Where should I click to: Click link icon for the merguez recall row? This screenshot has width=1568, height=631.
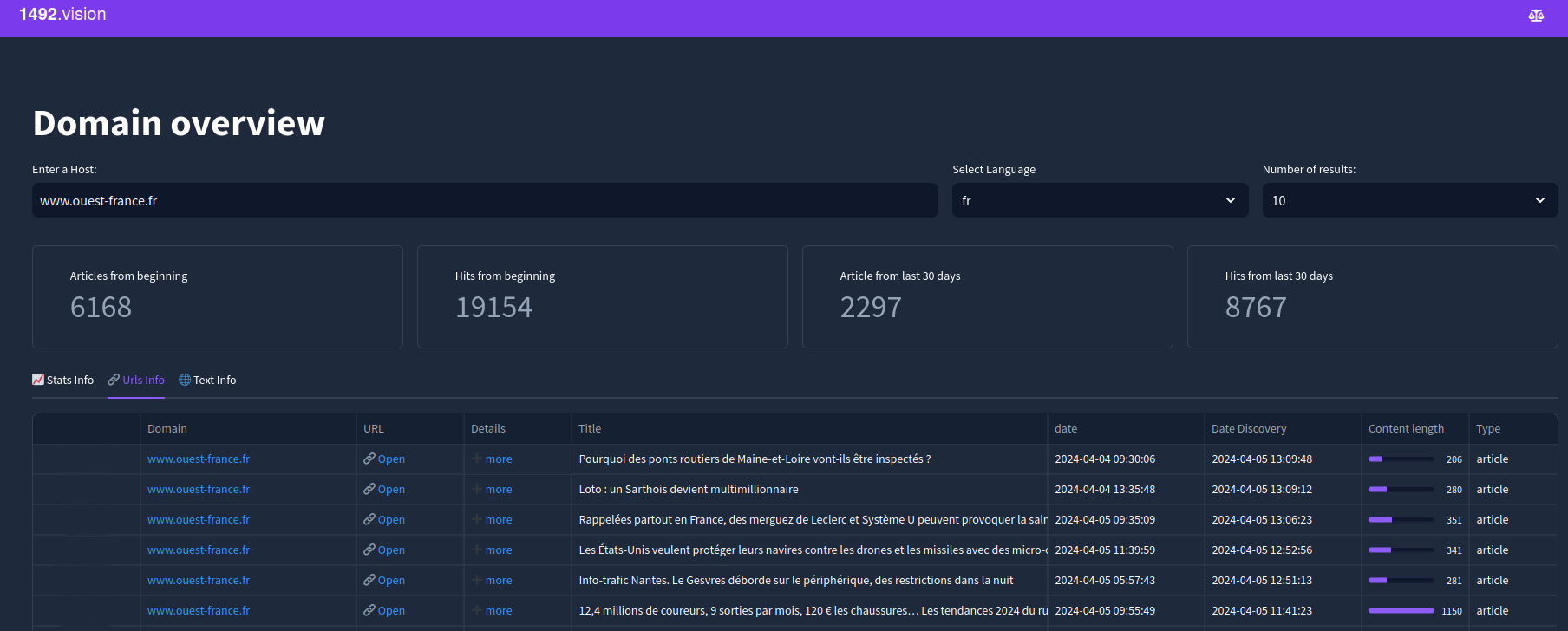(x=369, y=519)
